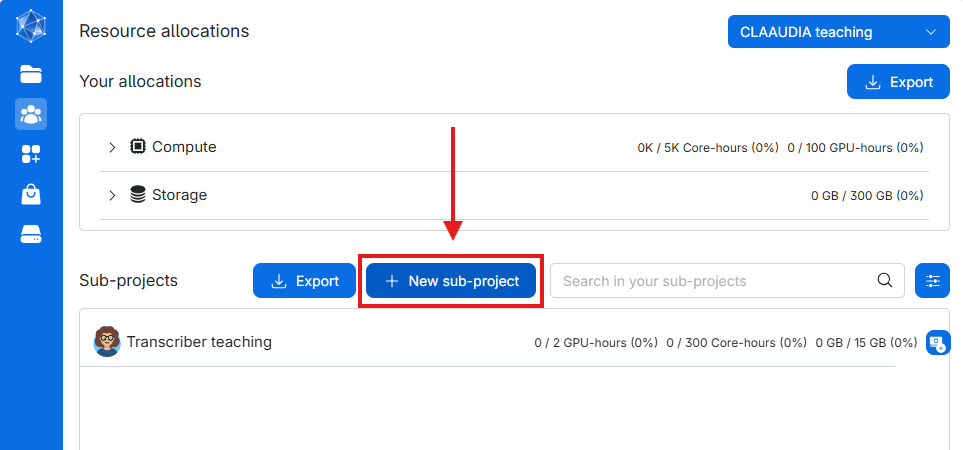
Task: Open the shopping bag sidebar icon
Action: tap(31, 194)
